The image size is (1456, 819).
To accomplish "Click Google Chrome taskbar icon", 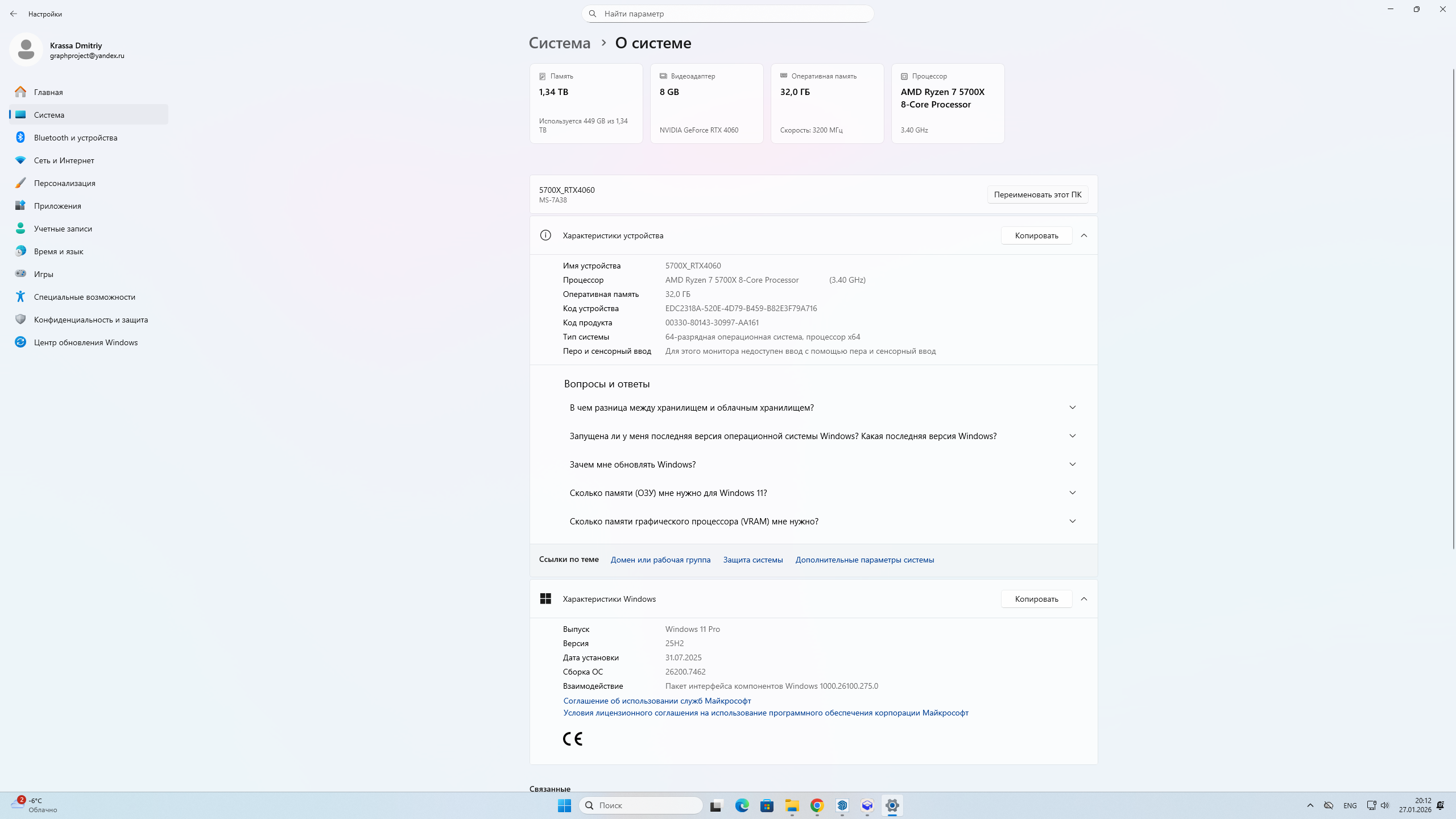I will (x=817, y=805).
